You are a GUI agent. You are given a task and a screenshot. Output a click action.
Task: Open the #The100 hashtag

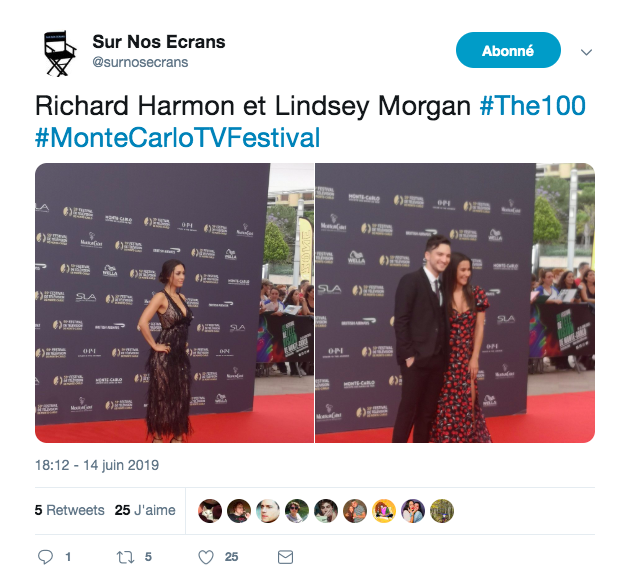pyautogui.click(x=533, y=106)
